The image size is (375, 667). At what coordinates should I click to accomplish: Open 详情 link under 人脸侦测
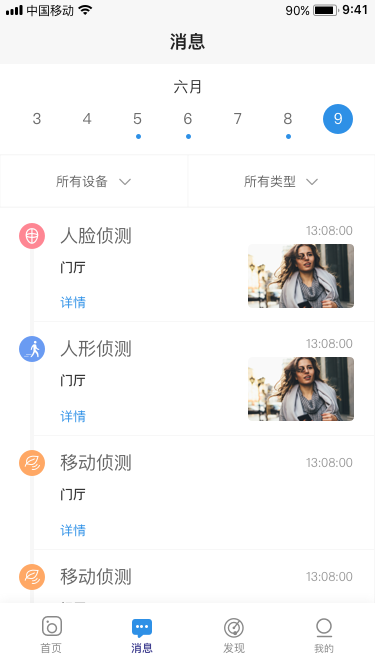coord(73,302)
